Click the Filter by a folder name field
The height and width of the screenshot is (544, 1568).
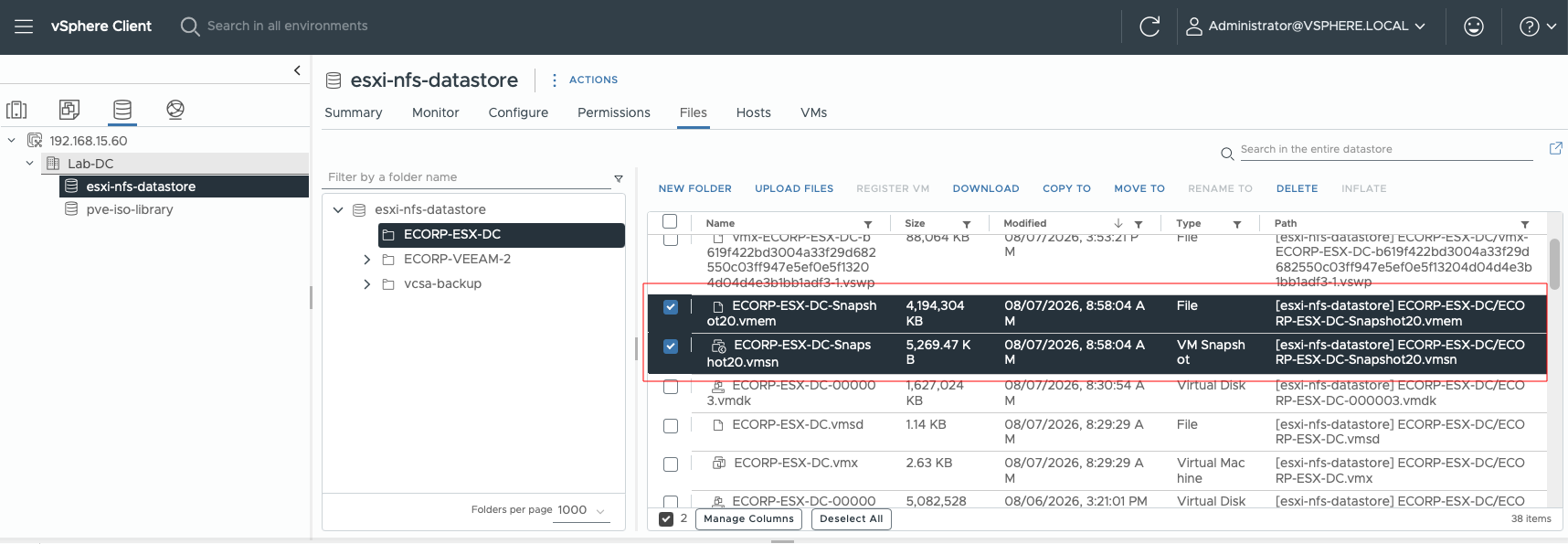[x=466, y=177]
